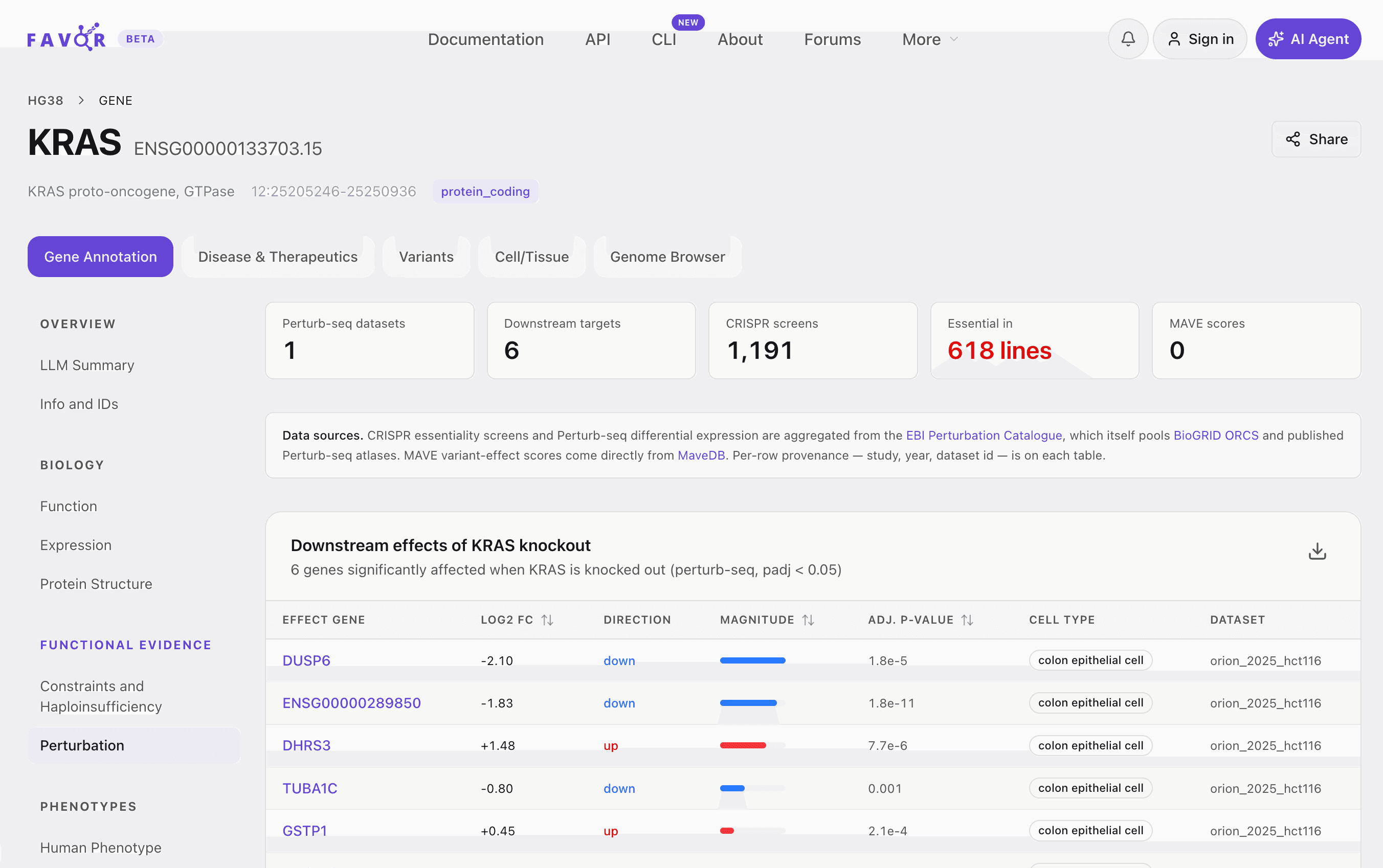The width and height of the screenshot is (1383, 868).
Task: Click the Perturb-seq datasets card
Action: pyautogui.click(x=369, y=340)
